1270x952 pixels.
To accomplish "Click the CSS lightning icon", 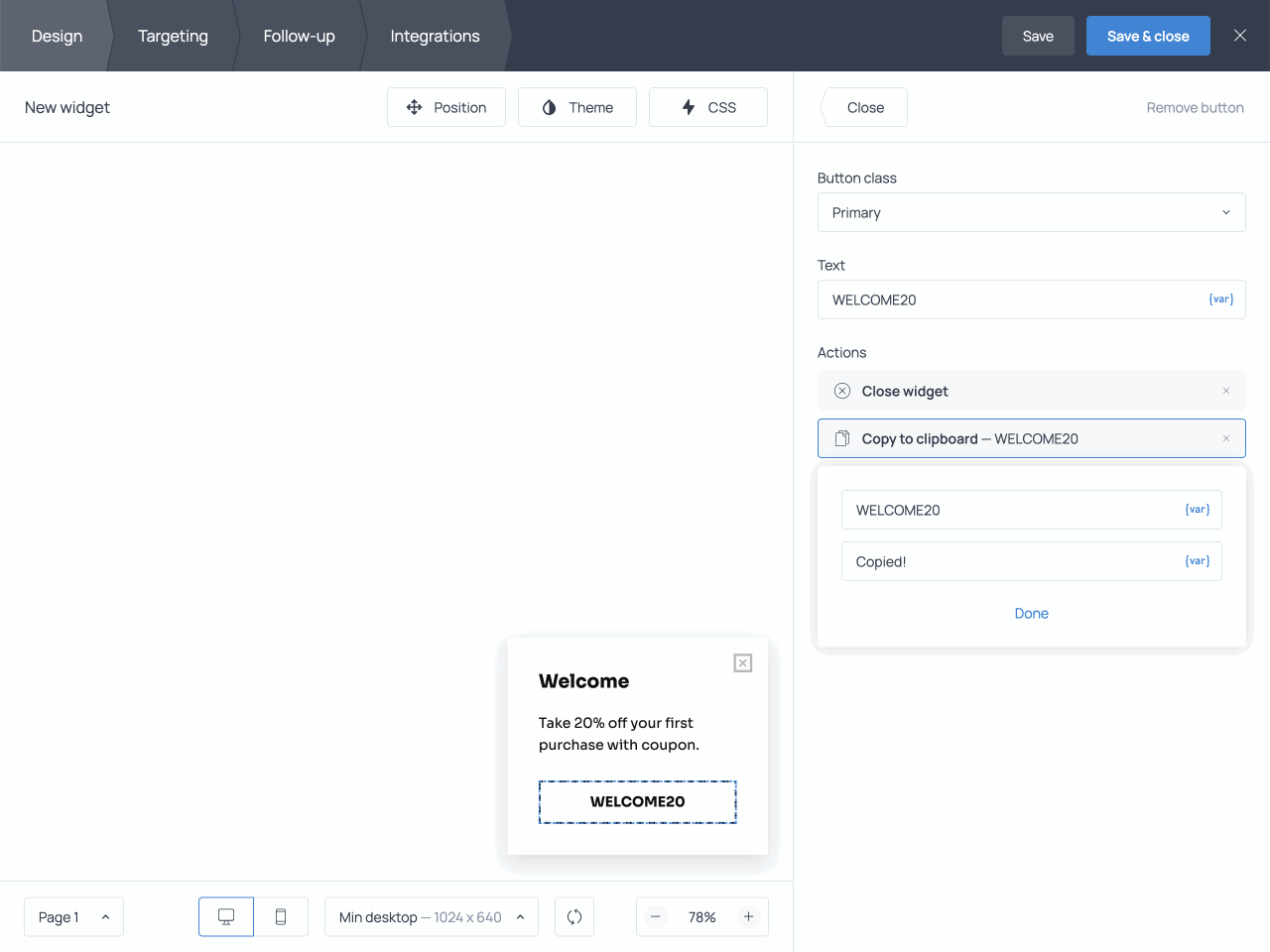I will 691,107.
